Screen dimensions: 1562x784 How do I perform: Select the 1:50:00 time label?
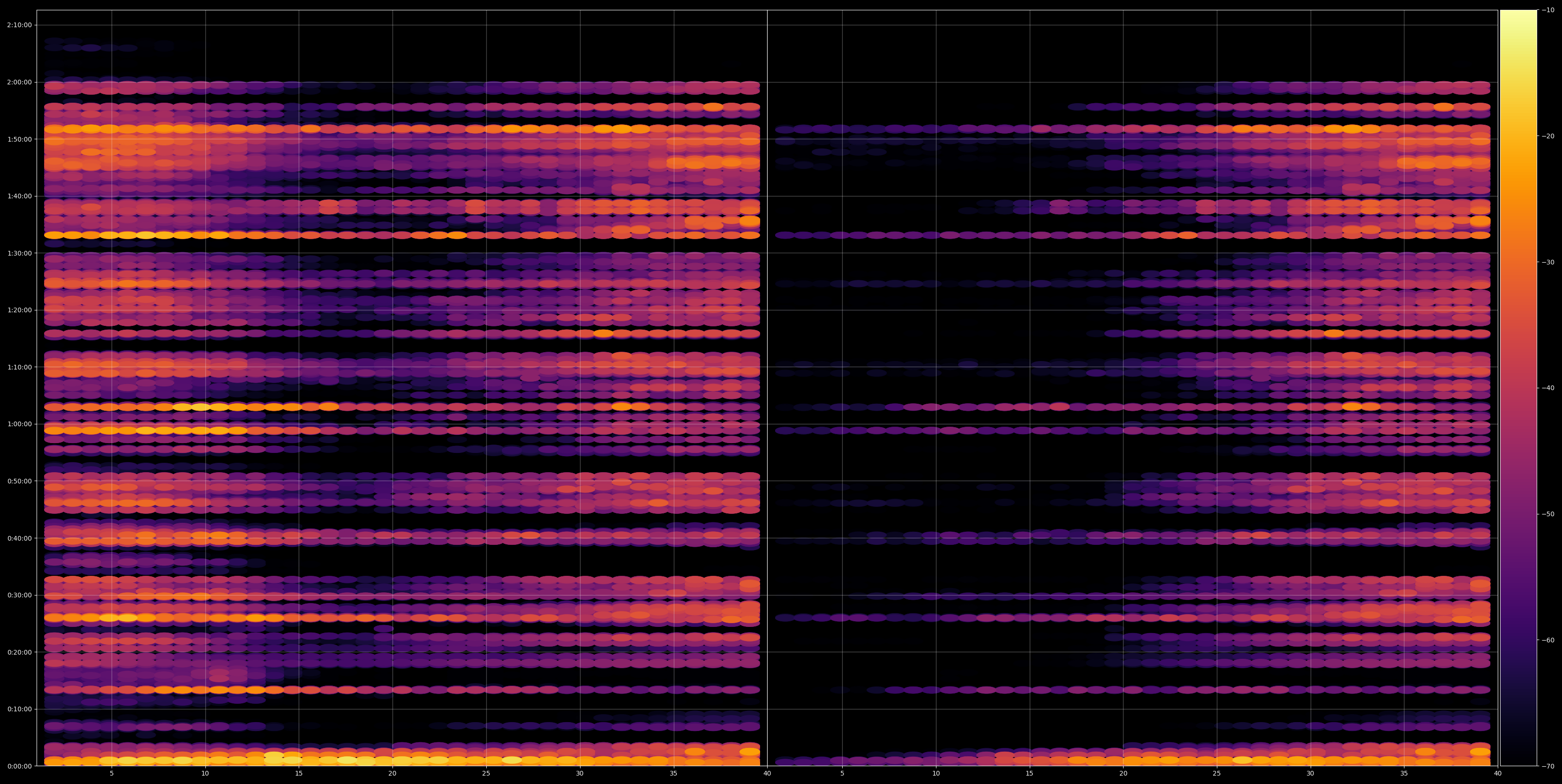pos(19,139)
